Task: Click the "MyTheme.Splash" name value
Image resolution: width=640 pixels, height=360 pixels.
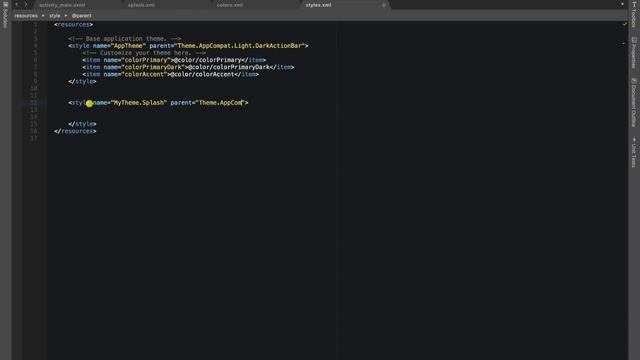Action: coord(139,102)
